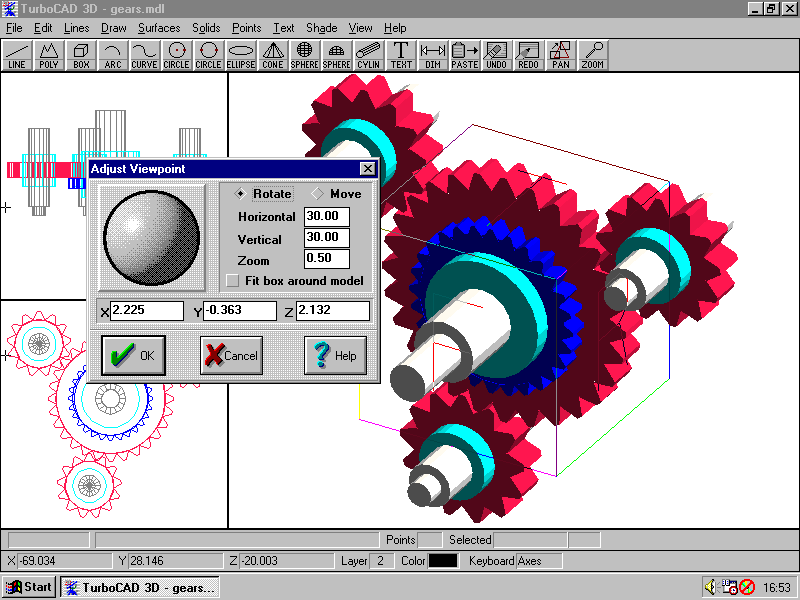Click the volume icon in system tray
Image resolution: width=800 pixels, height=600 pixels.
710,587
